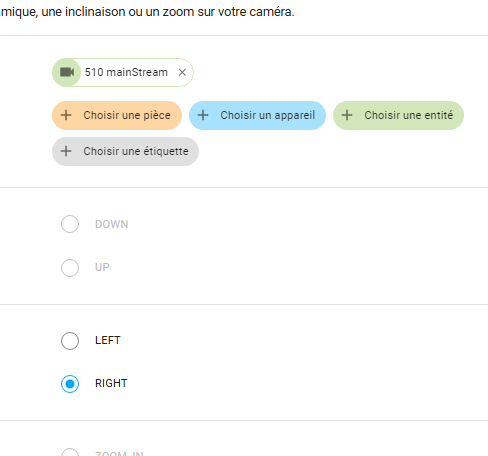Open the Choisir une pièce picker
This screenshot has width=488, height=456.
tap(117, 115)
